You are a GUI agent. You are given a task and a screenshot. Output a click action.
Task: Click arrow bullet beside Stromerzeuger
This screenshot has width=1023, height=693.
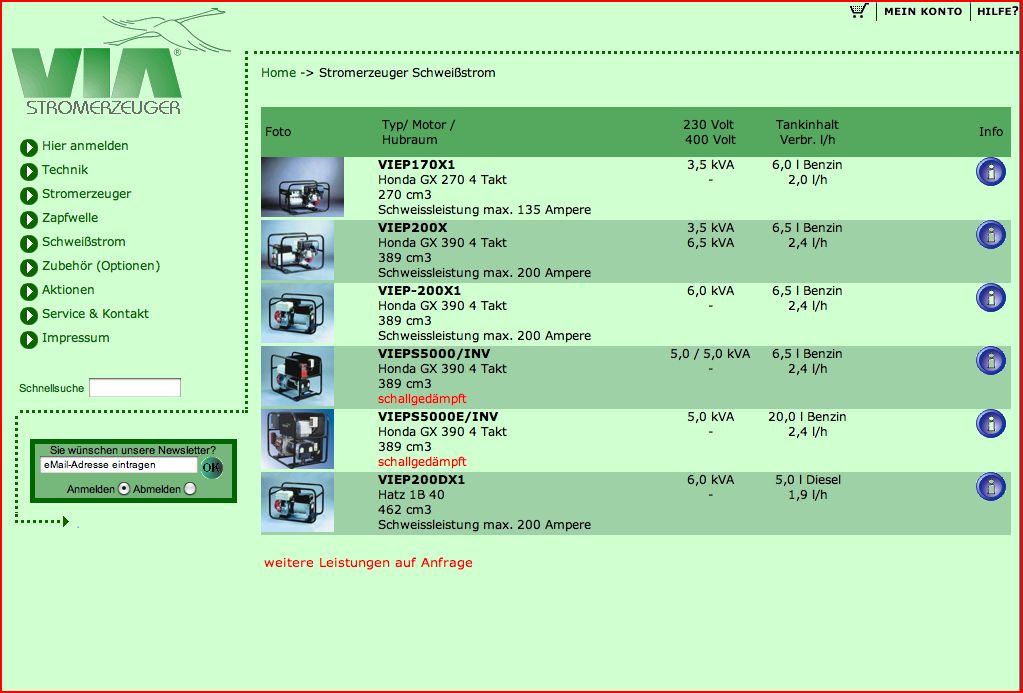point(29,196)
